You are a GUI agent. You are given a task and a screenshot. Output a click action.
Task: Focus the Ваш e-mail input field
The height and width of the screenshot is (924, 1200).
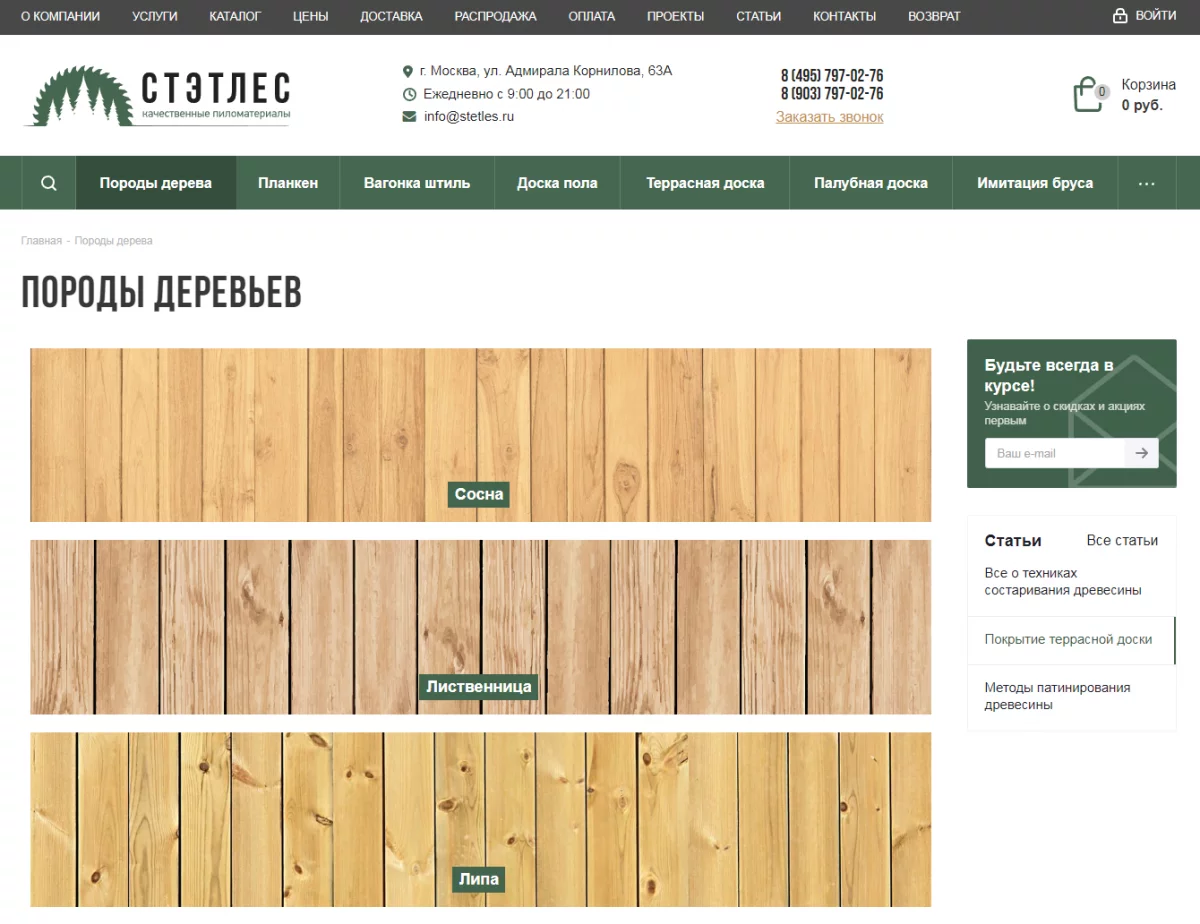pos(1055,453)
